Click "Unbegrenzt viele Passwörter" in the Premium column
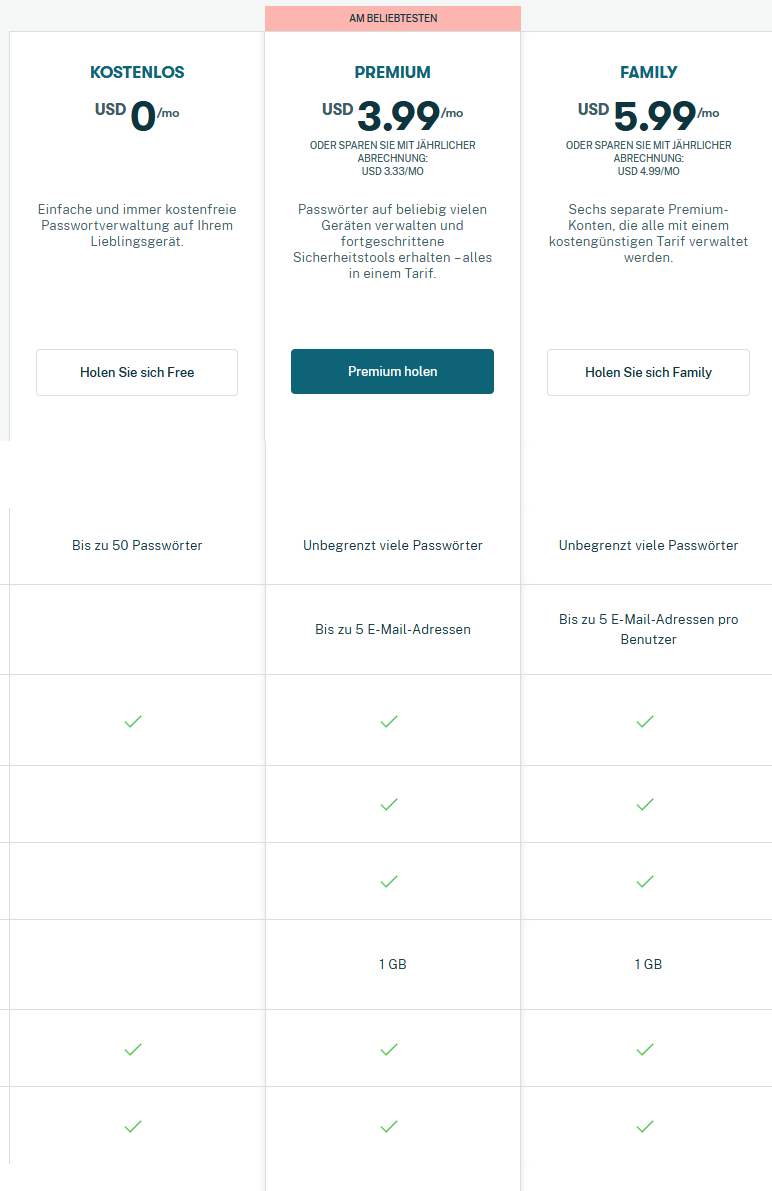This screenshot has width=772, height=1191. (x=393, y=545)
